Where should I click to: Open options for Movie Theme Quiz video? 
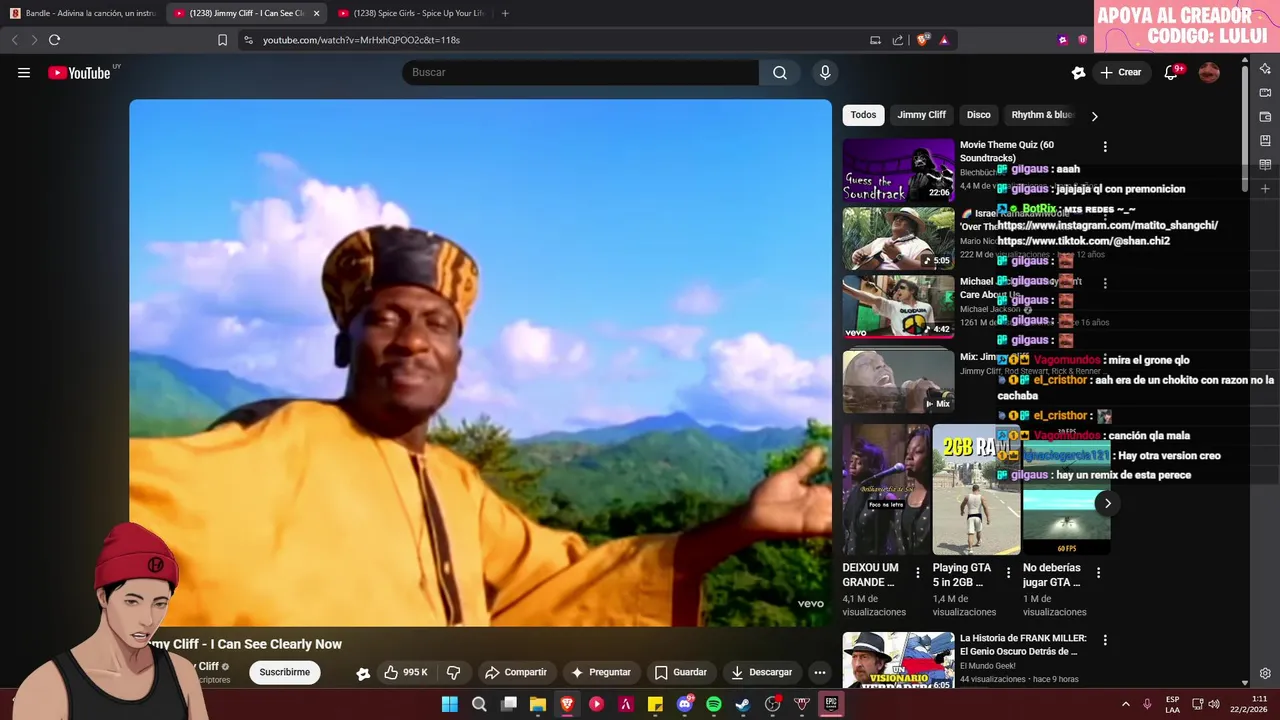click(1105, 147)
